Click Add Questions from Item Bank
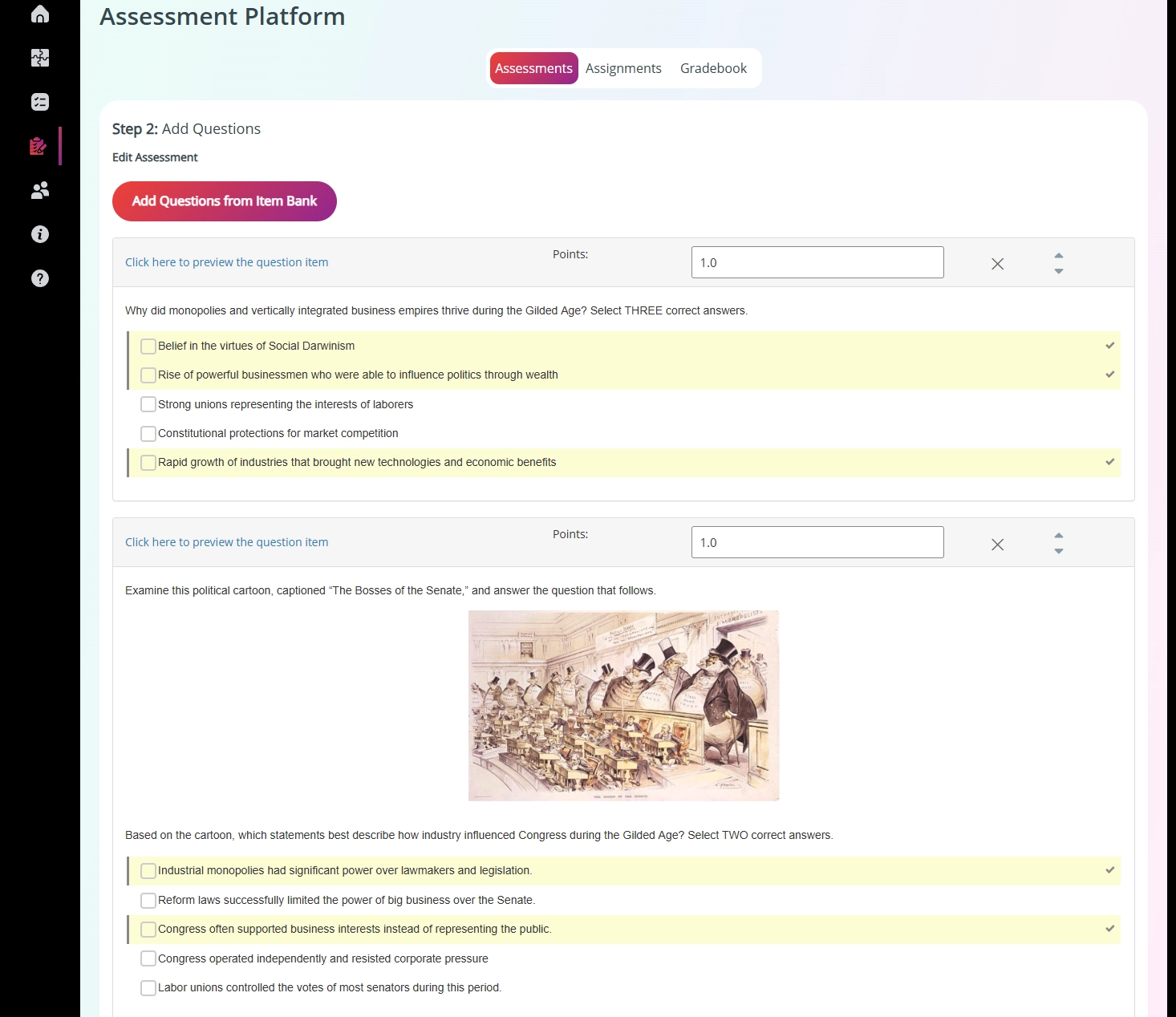Image resolution: width=1176 pixels, height=1017 pixels. (x=225, y=201)
